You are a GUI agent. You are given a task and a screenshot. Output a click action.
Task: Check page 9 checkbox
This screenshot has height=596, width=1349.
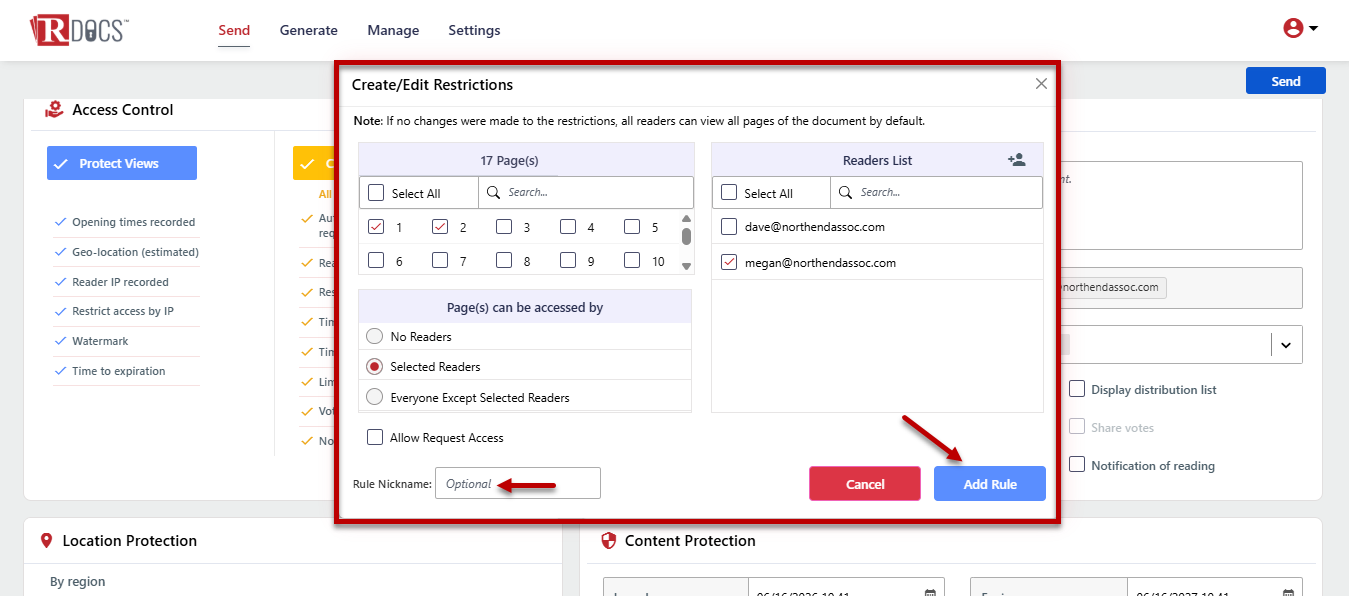point(568,261)
